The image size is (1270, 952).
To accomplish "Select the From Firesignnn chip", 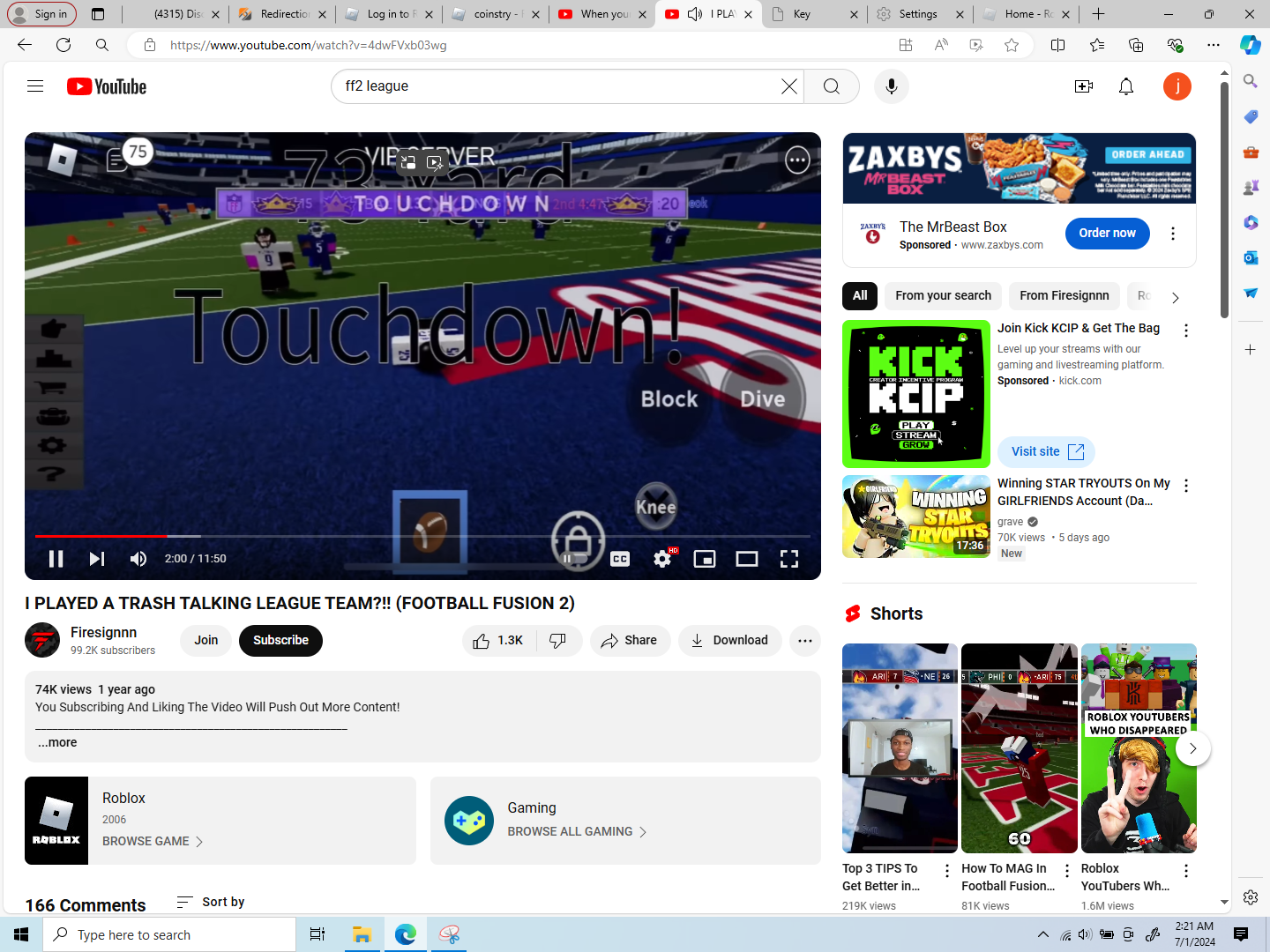I will pos(1065,296).
